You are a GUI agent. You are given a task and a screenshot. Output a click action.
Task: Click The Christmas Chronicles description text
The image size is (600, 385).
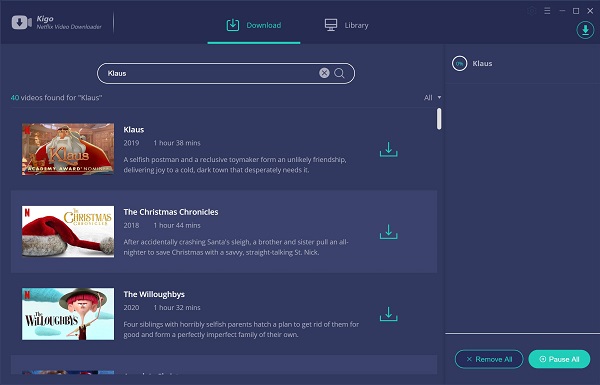pos(236,247)
